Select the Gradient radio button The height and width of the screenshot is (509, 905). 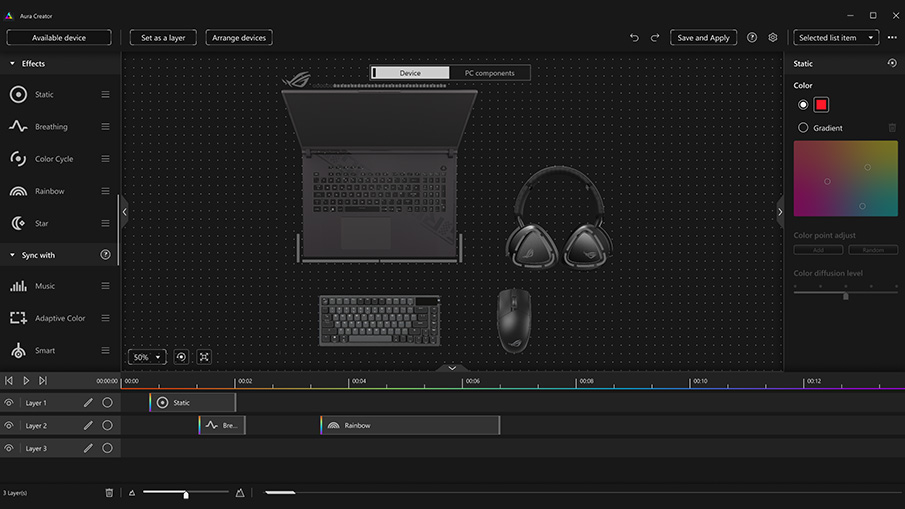click(803, 128)
